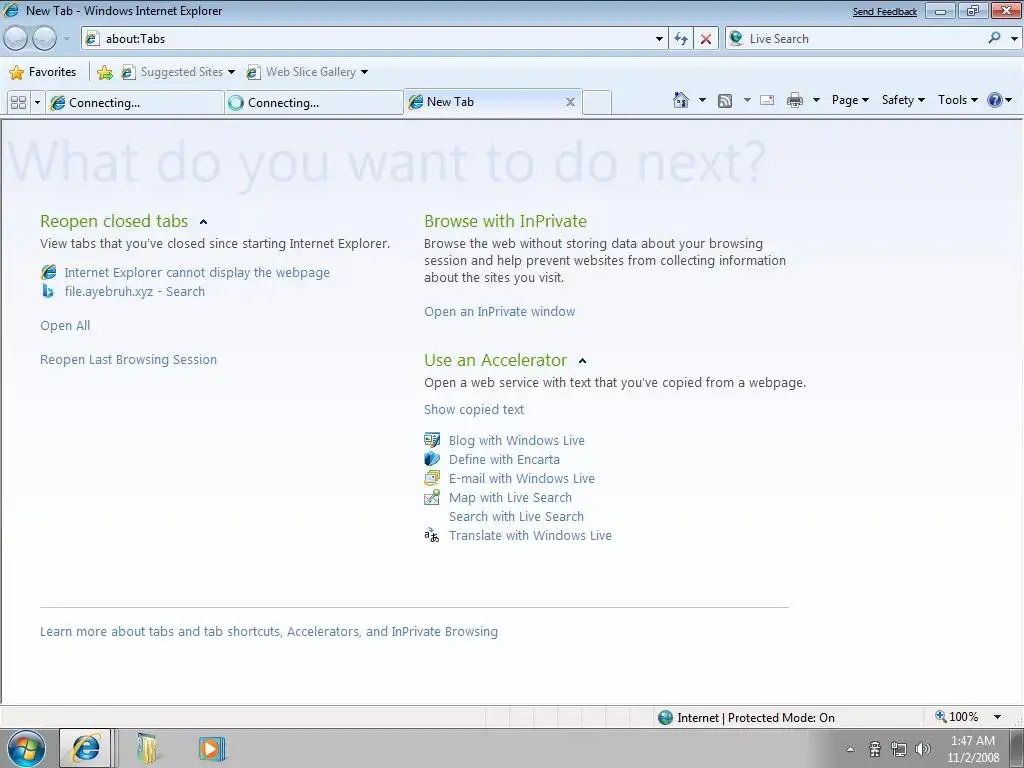
Task: Click Translate with Windows Live icon
Action: pyautogui.click(x=432, y=536)
